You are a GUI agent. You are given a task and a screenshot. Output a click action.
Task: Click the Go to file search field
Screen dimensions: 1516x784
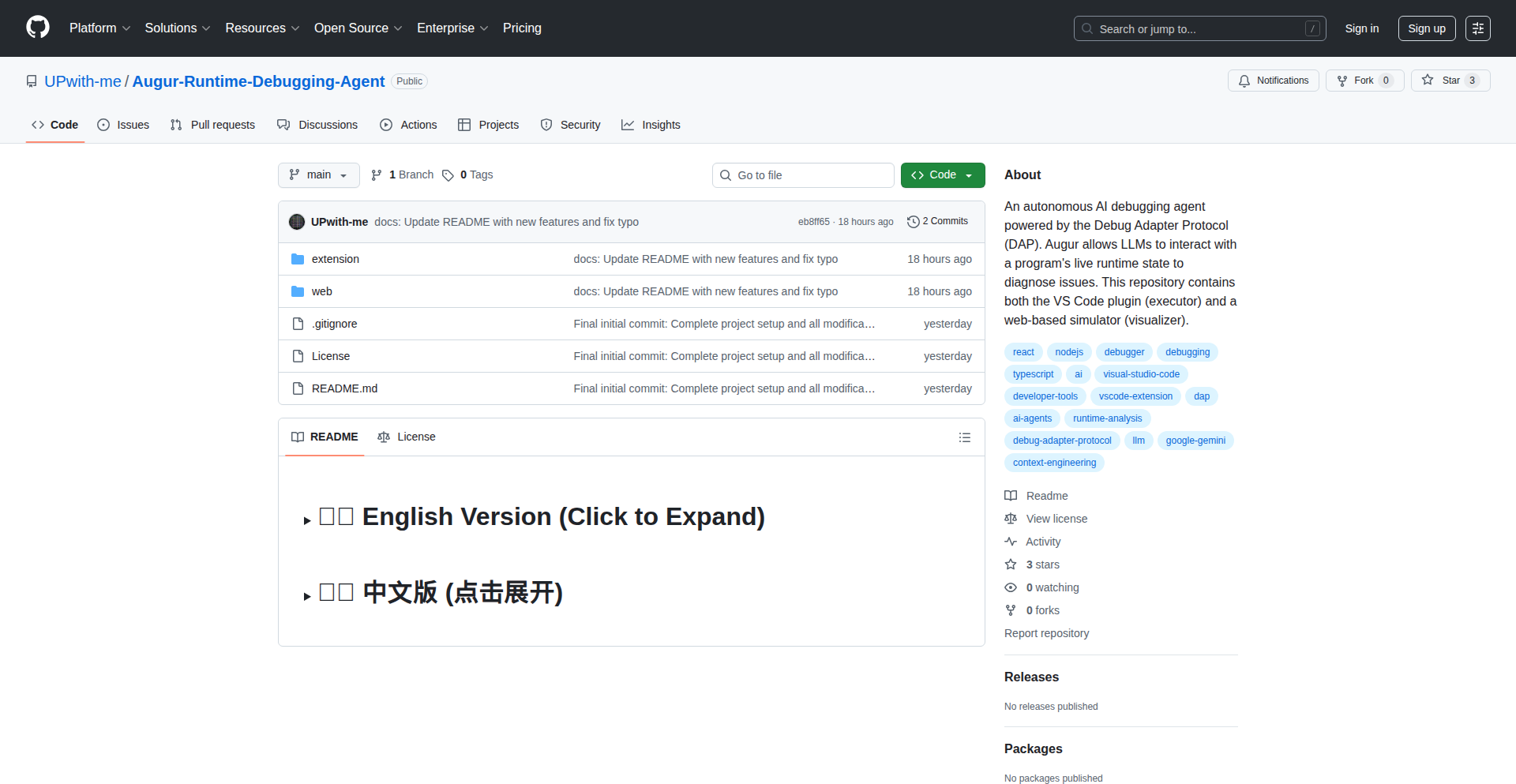(x=803, y=174)
